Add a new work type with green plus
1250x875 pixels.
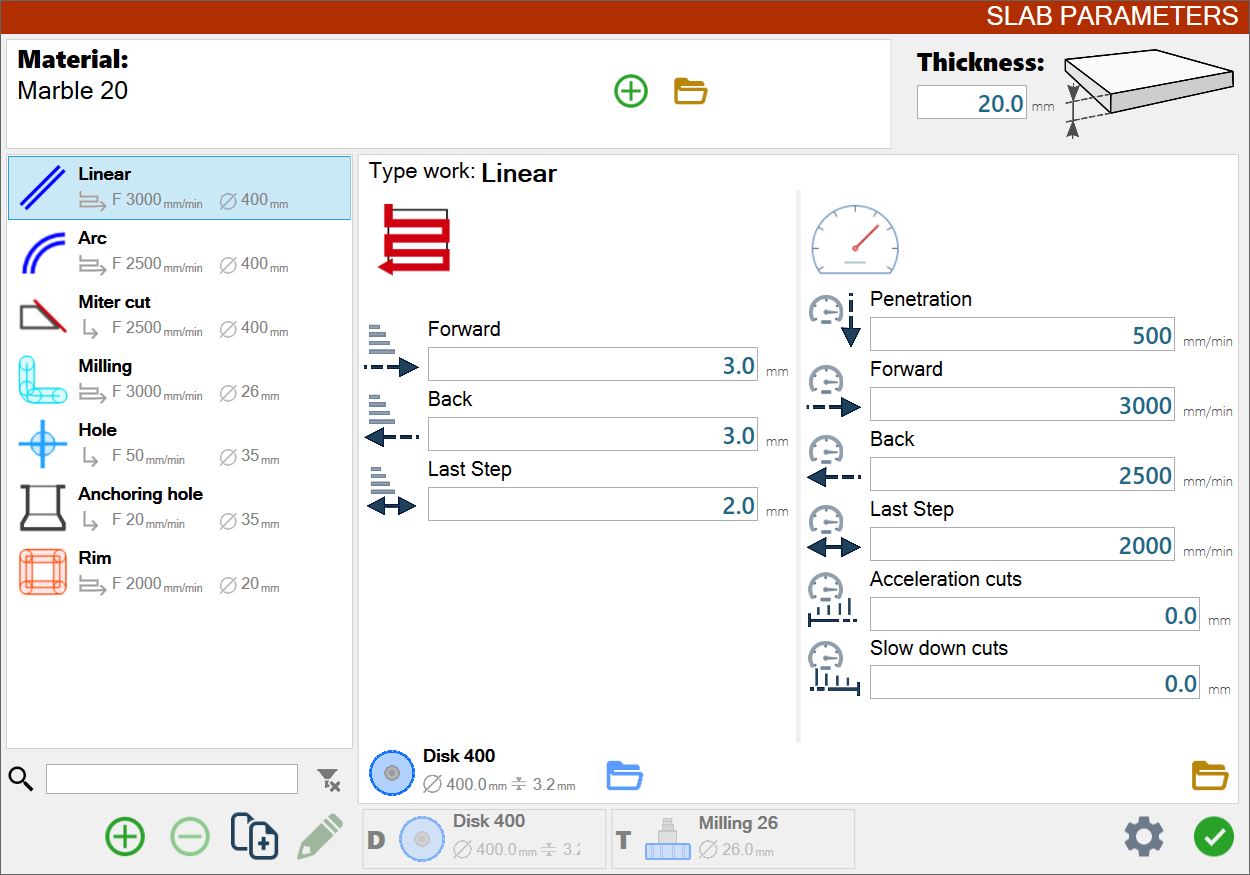125,836
